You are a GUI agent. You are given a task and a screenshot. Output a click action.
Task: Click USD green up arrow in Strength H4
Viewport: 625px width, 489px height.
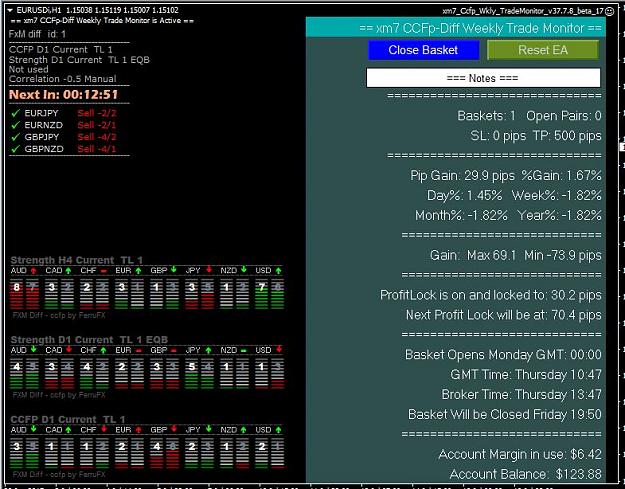coord(278,271)
